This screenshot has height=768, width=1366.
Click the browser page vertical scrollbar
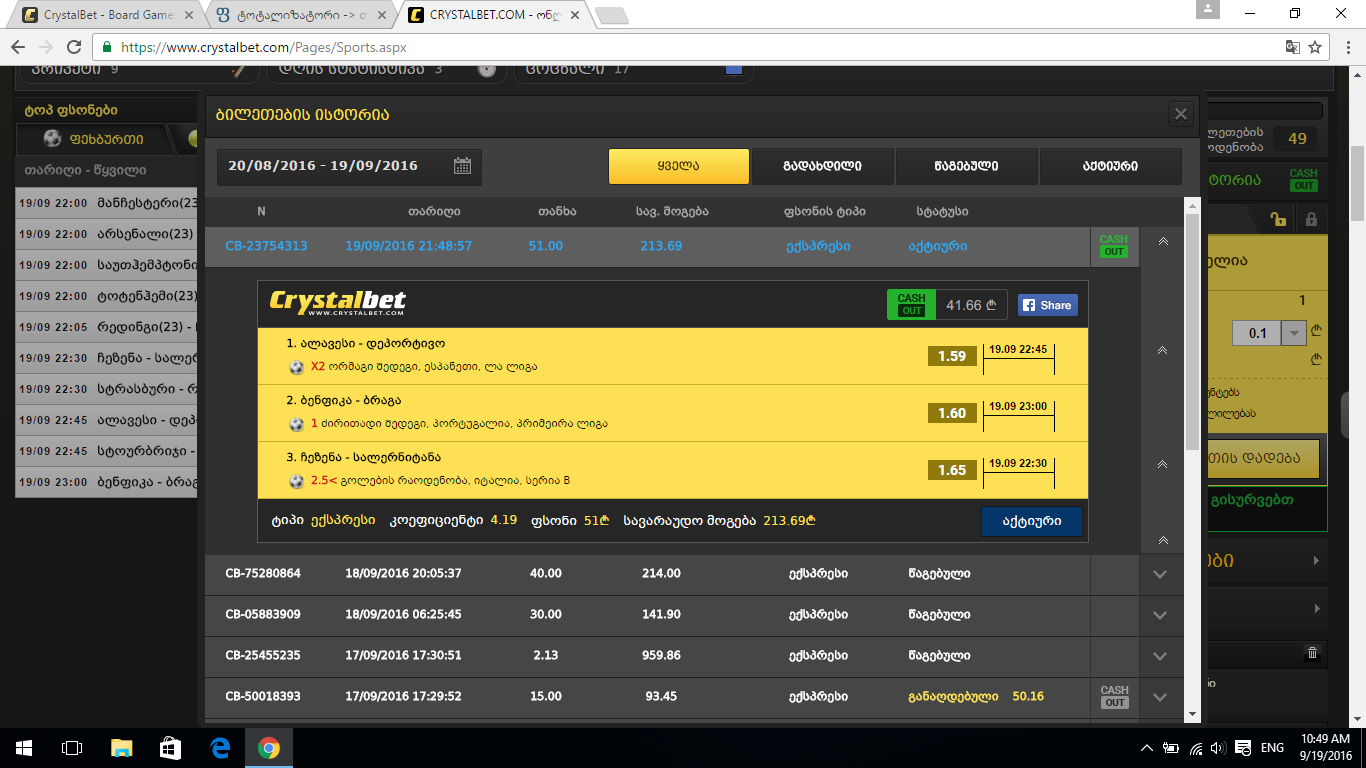pos(1358,184)
